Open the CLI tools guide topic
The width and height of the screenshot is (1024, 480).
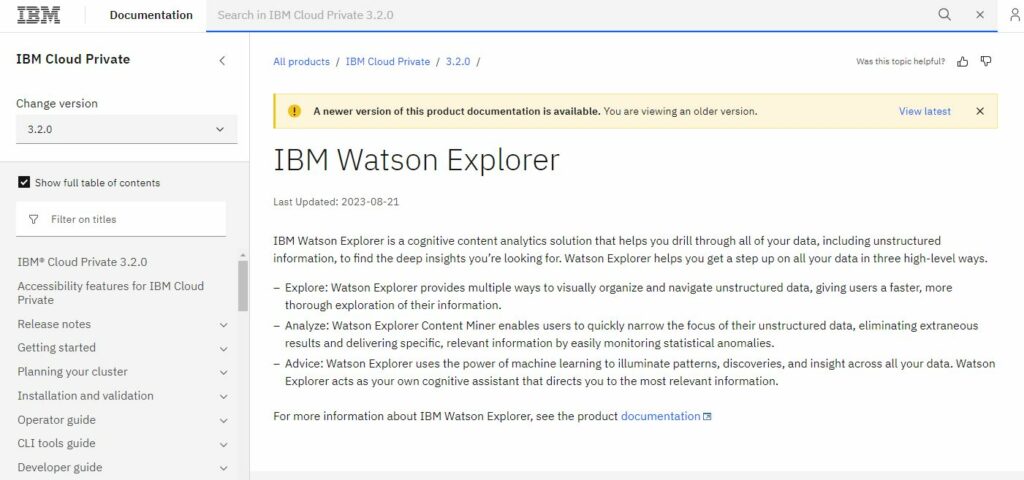pyautogui.click(x=56, y=443)
